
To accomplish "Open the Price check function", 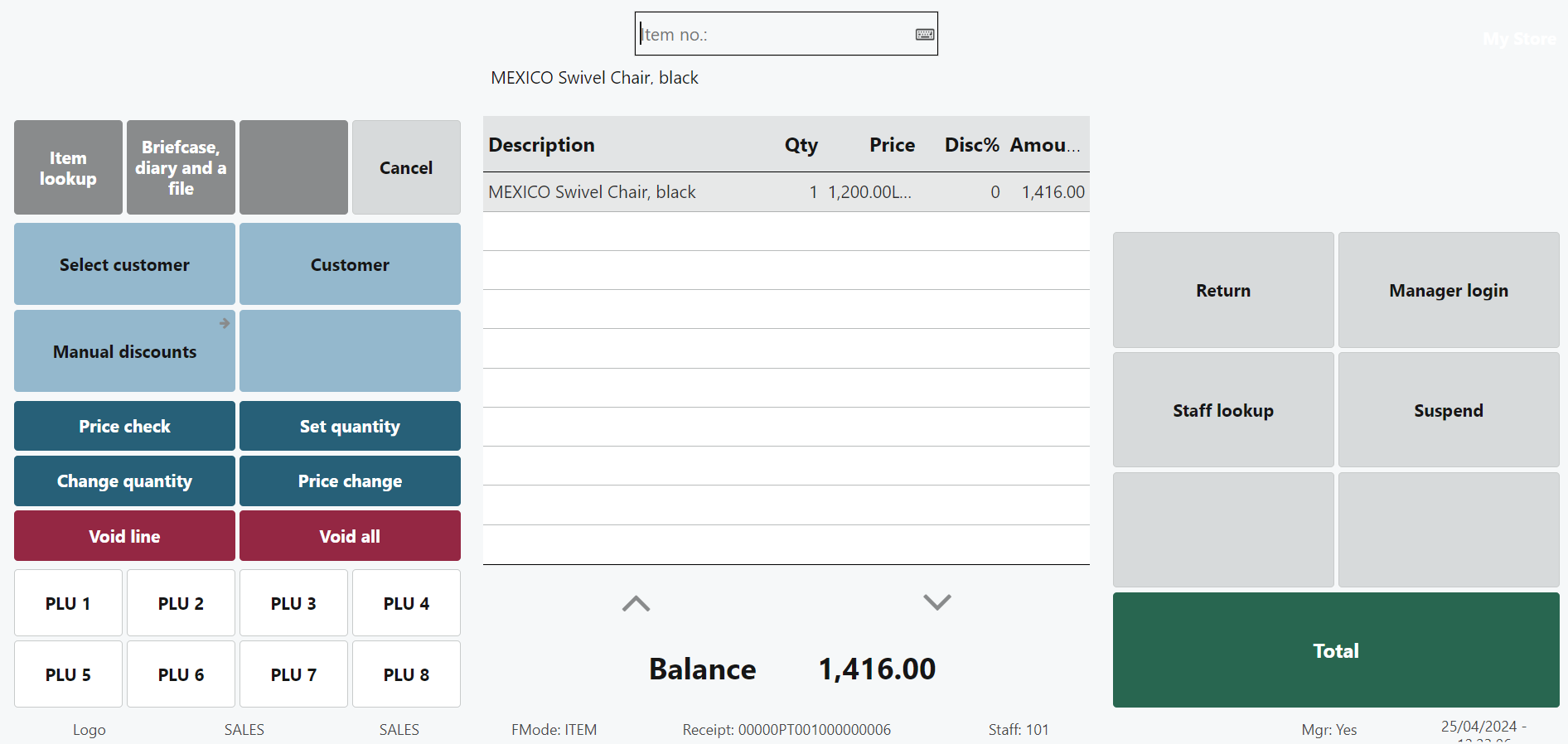I will click(x=124, y=427).
